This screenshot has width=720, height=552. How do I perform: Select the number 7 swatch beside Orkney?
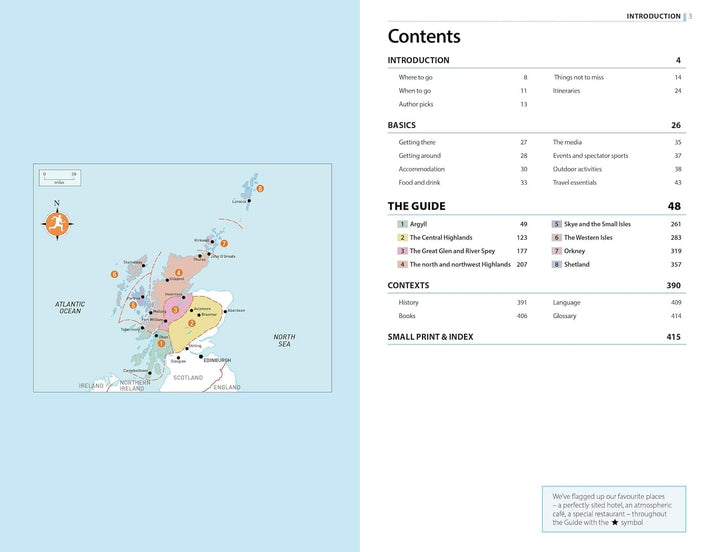pyautogui.click(x=557, y=251)
